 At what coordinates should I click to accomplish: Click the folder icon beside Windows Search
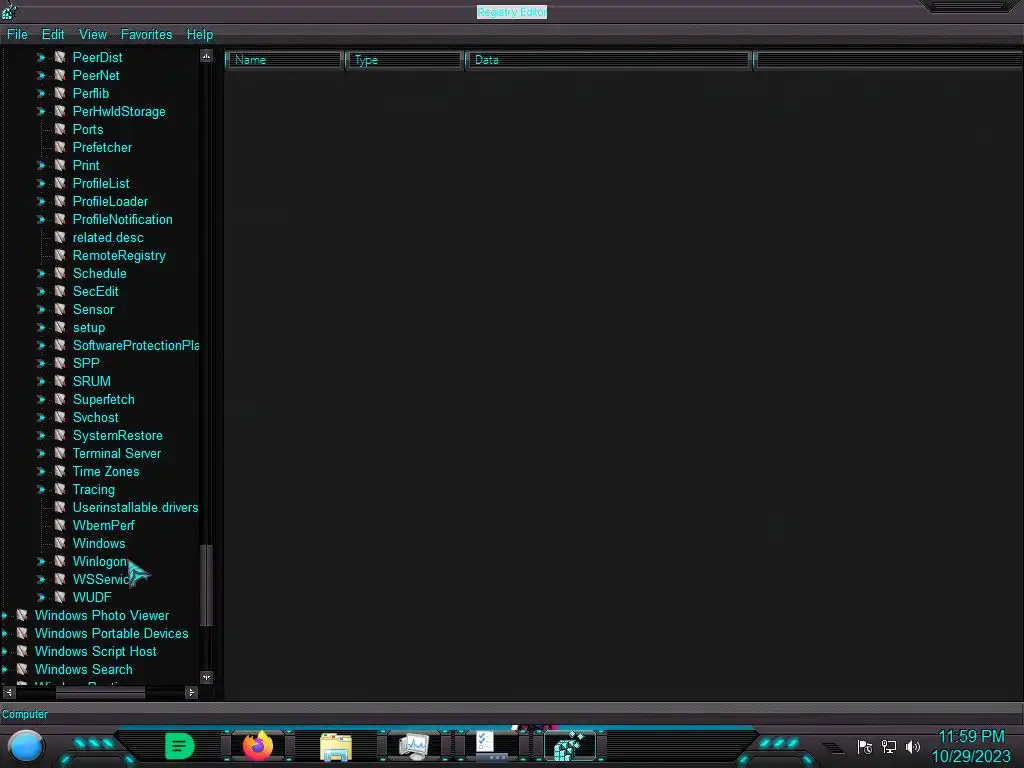(x=22, y=669)
